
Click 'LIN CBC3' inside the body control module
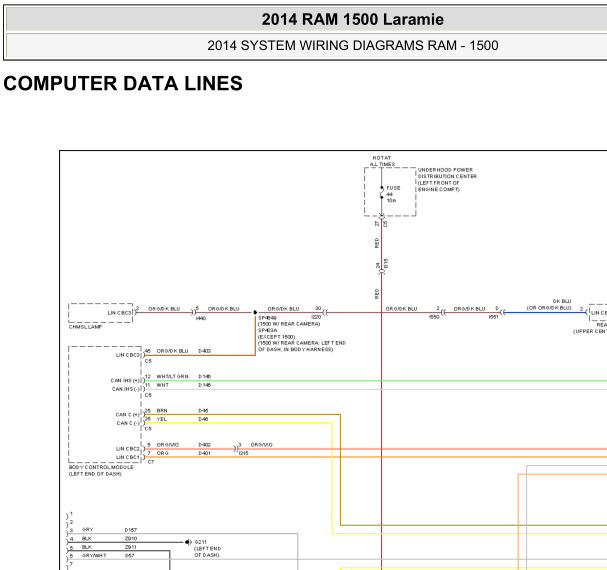[128, 355]
